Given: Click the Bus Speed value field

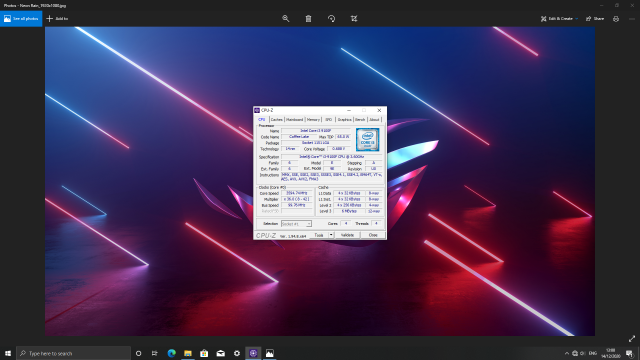Looking at the screenshot, I should click(297, 205).
